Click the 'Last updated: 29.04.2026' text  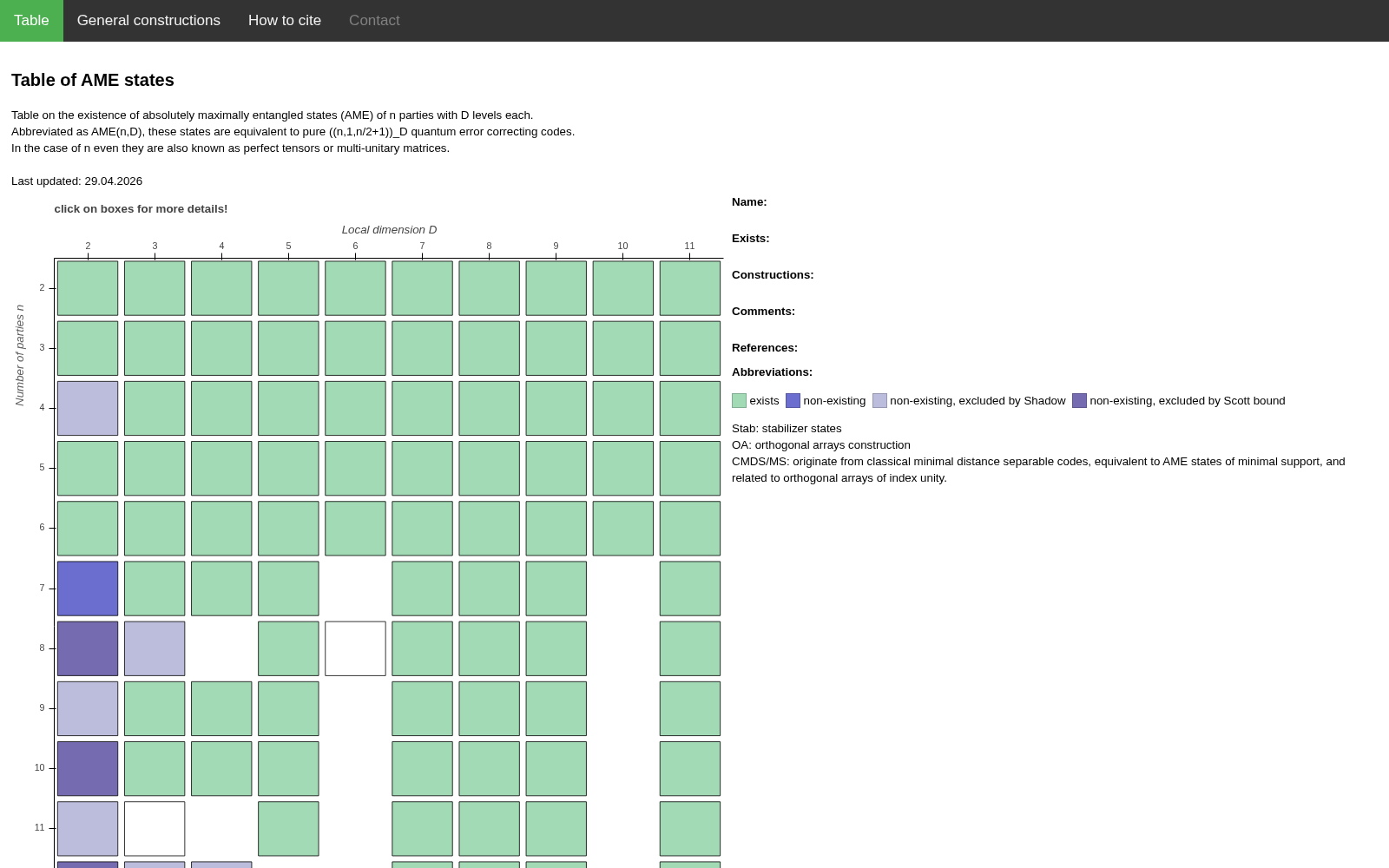(x=76, y=181)
